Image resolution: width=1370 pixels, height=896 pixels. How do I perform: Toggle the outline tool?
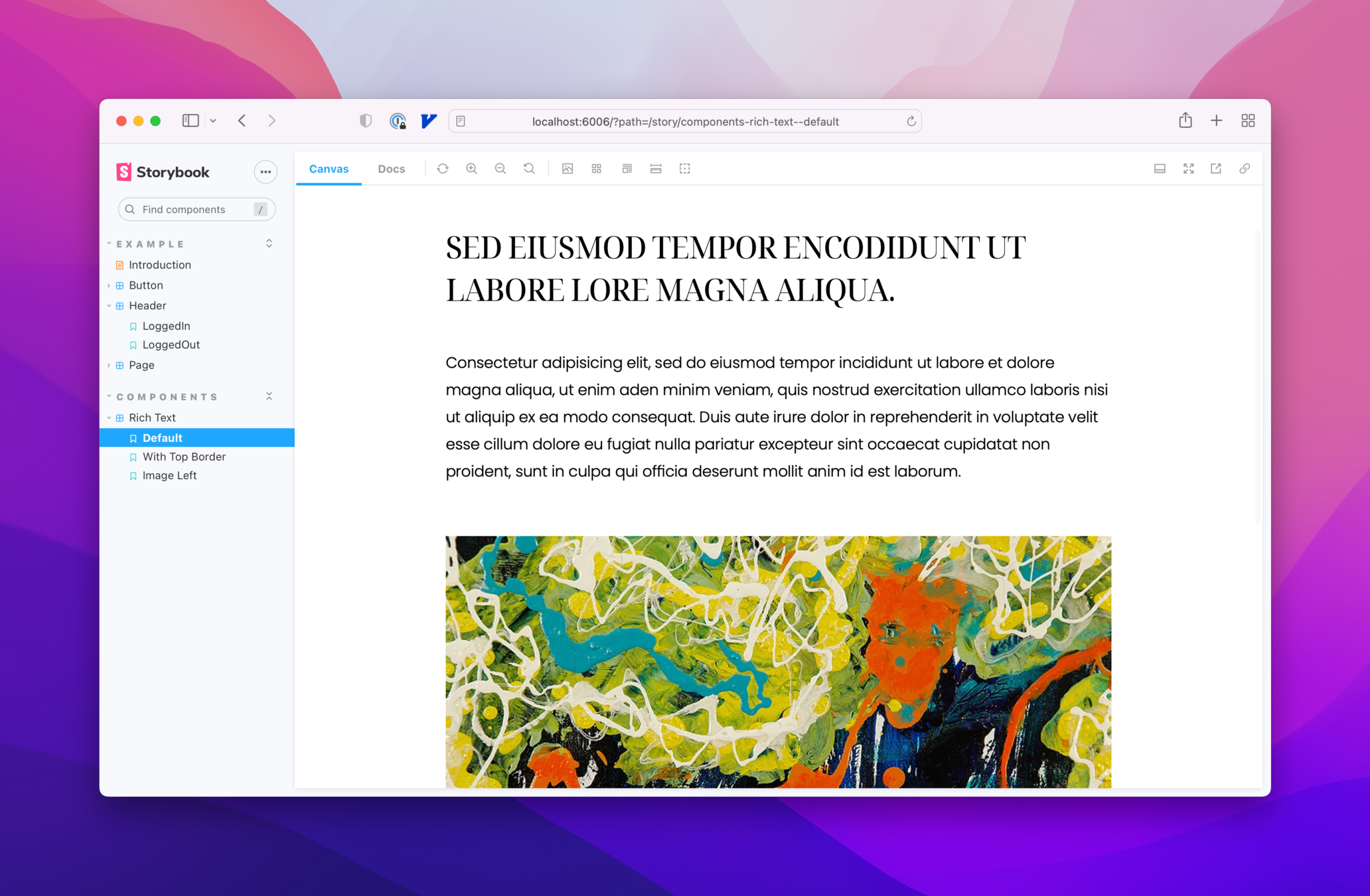685,169
